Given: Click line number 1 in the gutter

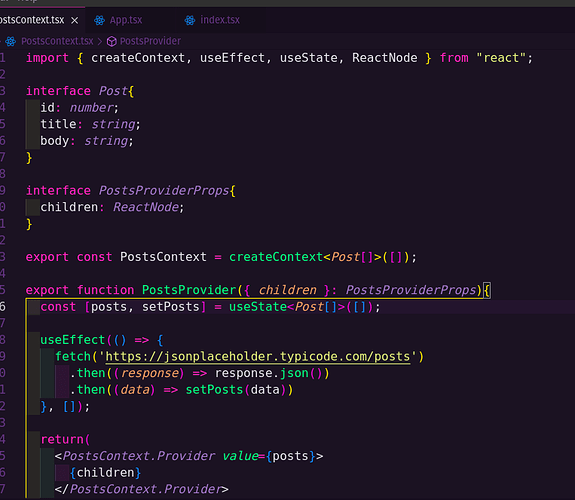Looking at the screenshot, I should [x=3, y=58].
